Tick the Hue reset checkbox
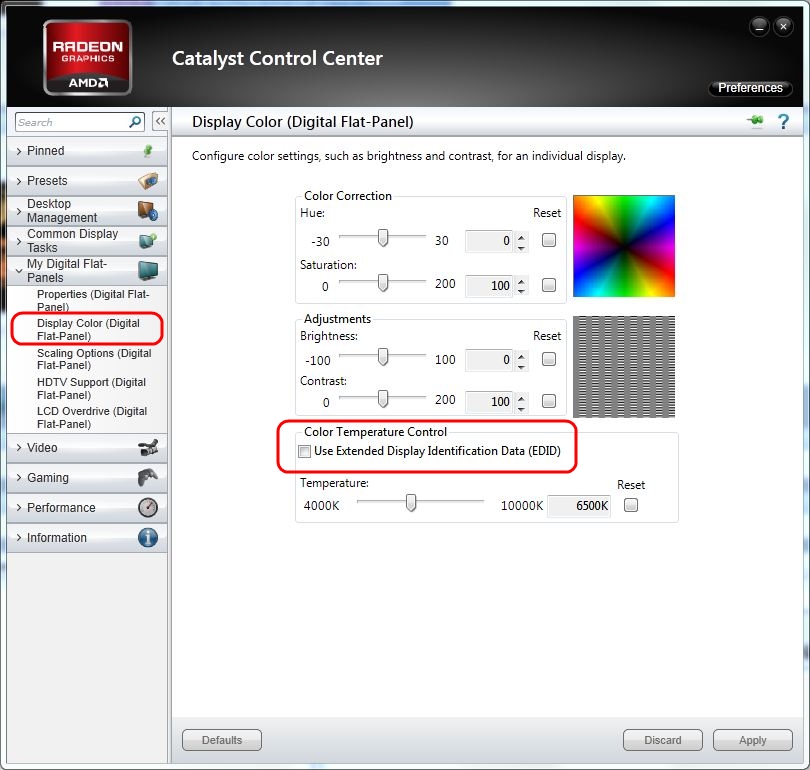This screenshot has height=770, width=810. (x=549, y=240)
